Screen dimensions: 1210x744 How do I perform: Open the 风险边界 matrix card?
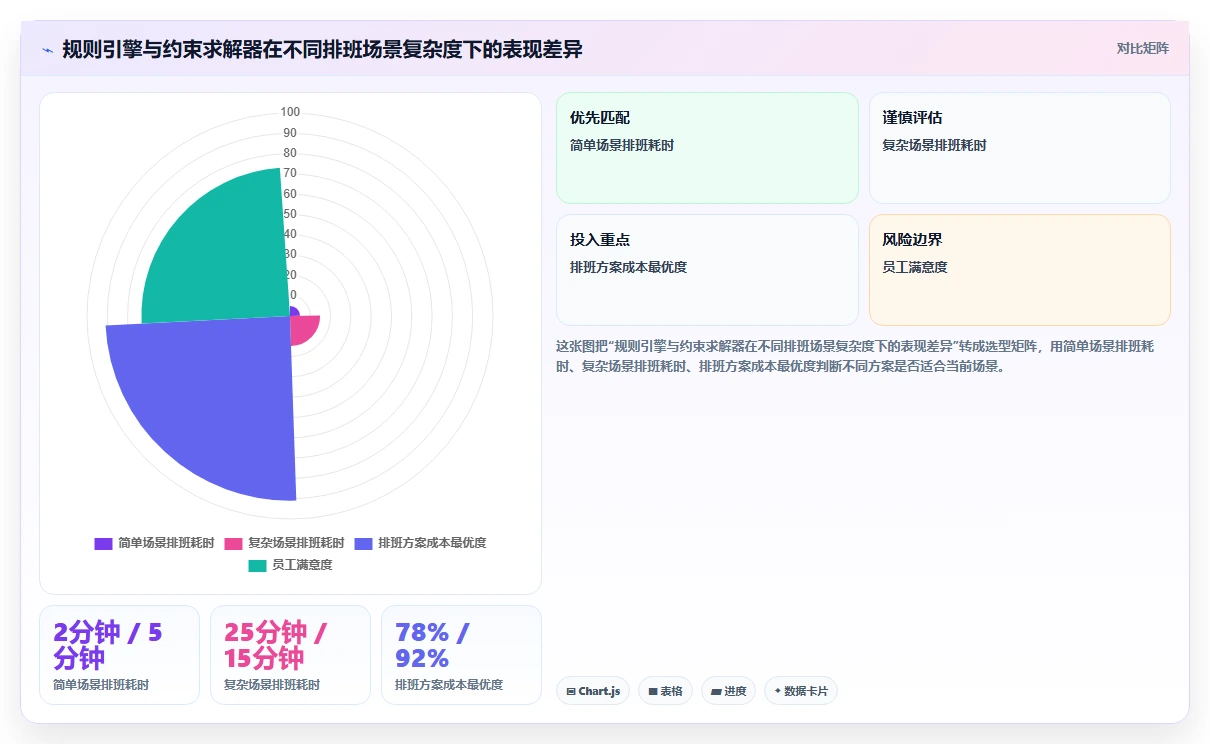click(x=1020, y=270)
